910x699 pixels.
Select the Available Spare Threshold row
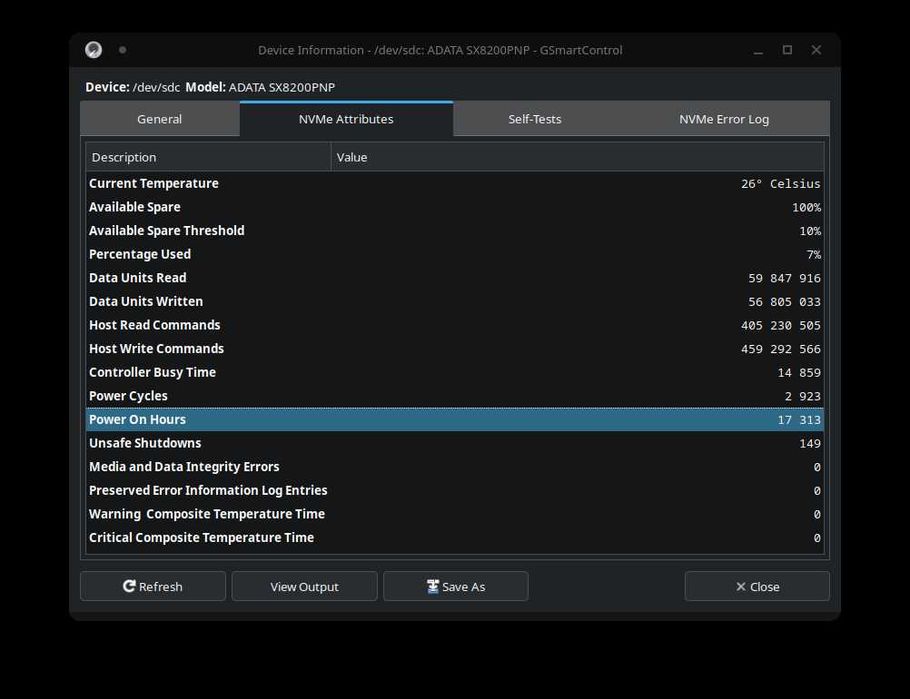pyautogui.click(x=454, y=230)
